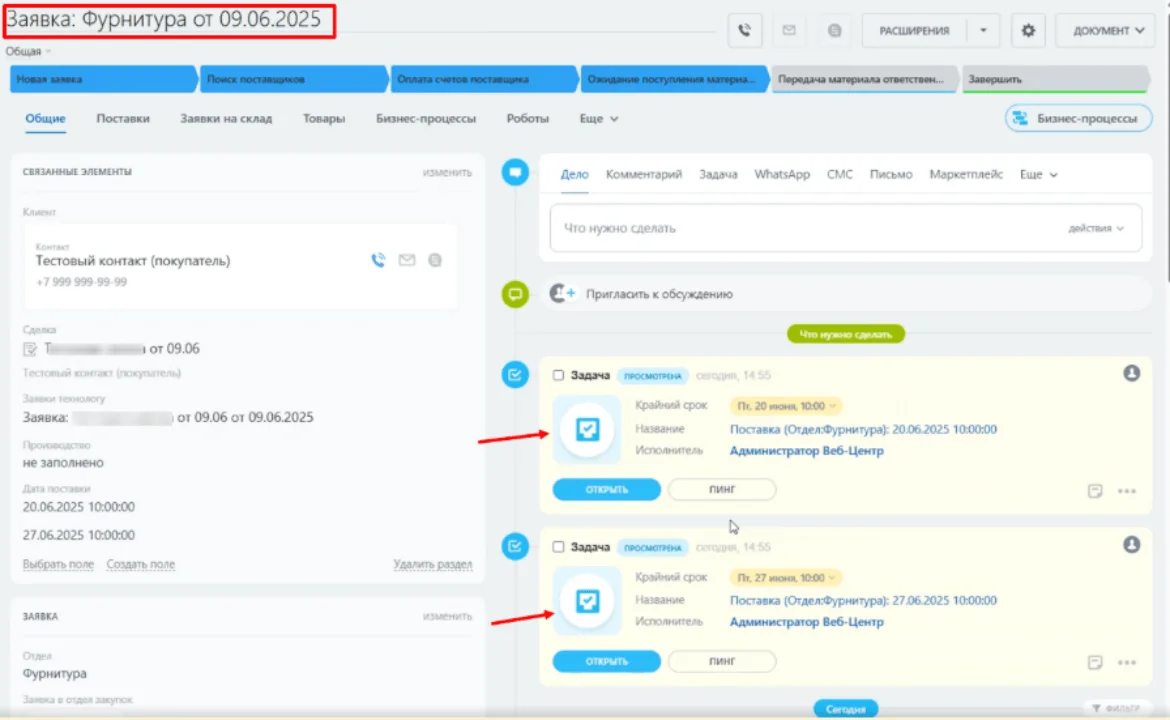Click the Что нужно сделать input field
Screen dimensions: 1170x720
coord(845,228)
